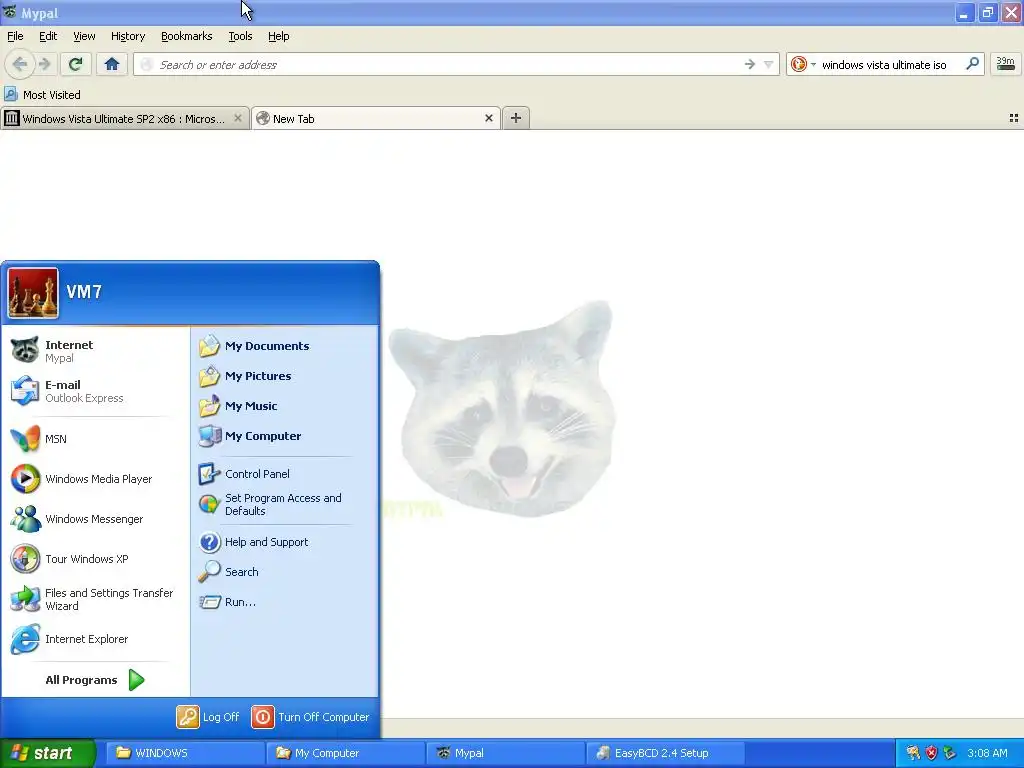Image resolution: width=1024 pixels, height=768 pixels.
Task: Switch to EasyBCD 2.4 Setup taskbar button
Action: 665,754
